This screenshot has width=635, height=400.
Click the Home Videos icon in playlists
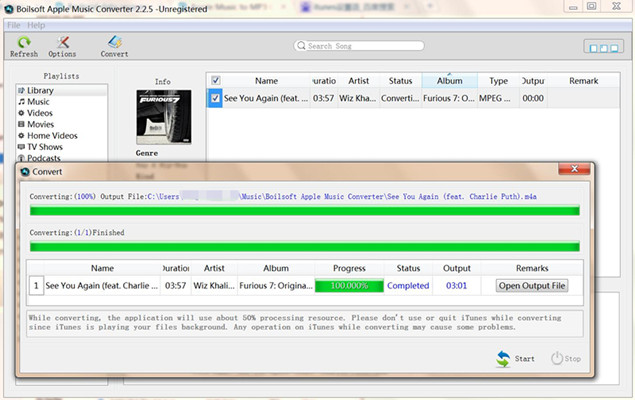[x=21, y=136]
